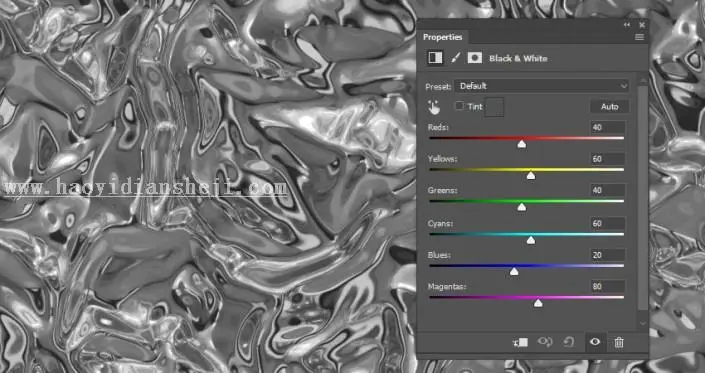Delete the adjustment layer with trash icon
Screen dimensions: 705x373
619,342
